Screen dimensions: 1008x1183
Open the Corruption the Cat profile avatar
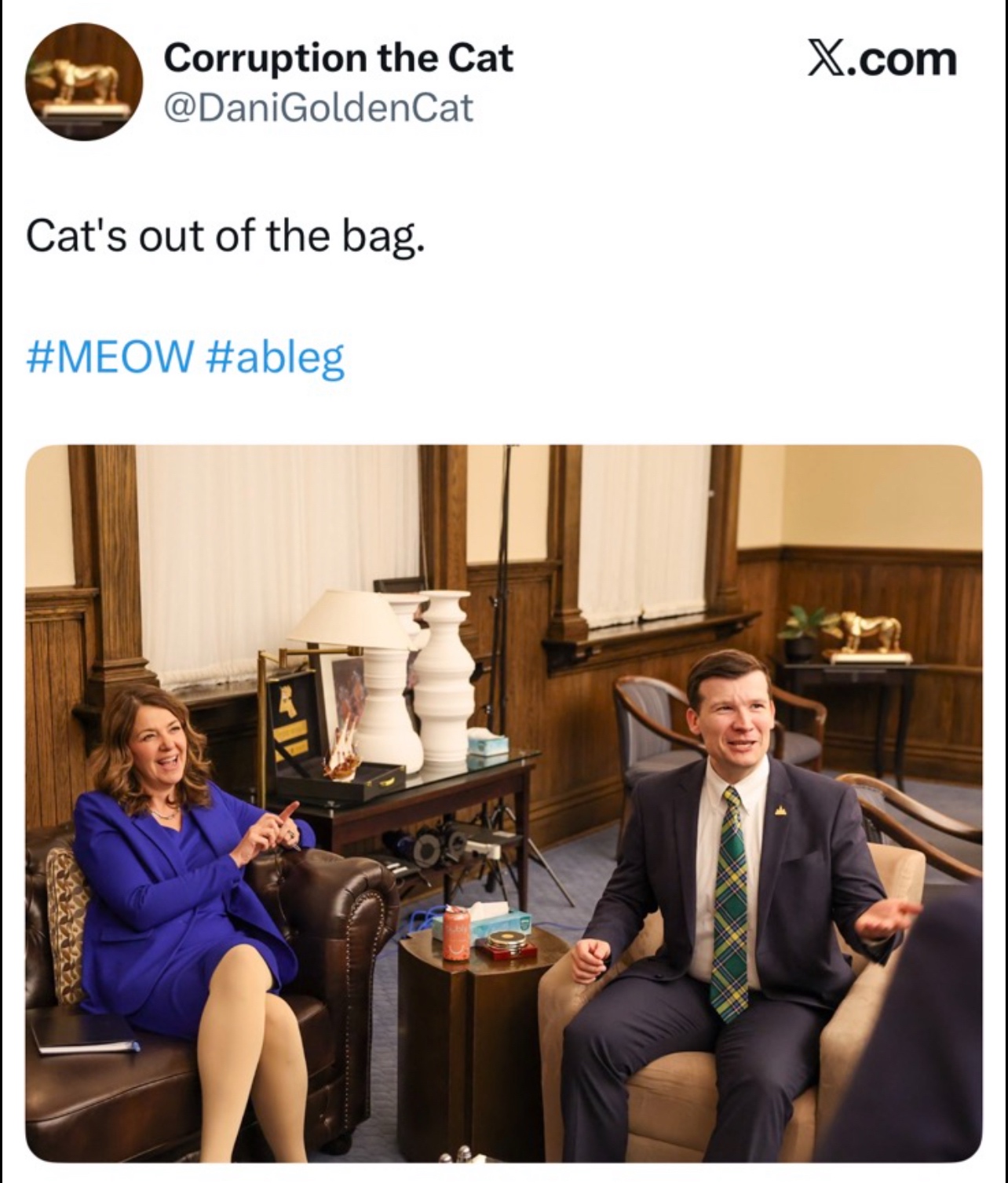[x=84, y=82]
